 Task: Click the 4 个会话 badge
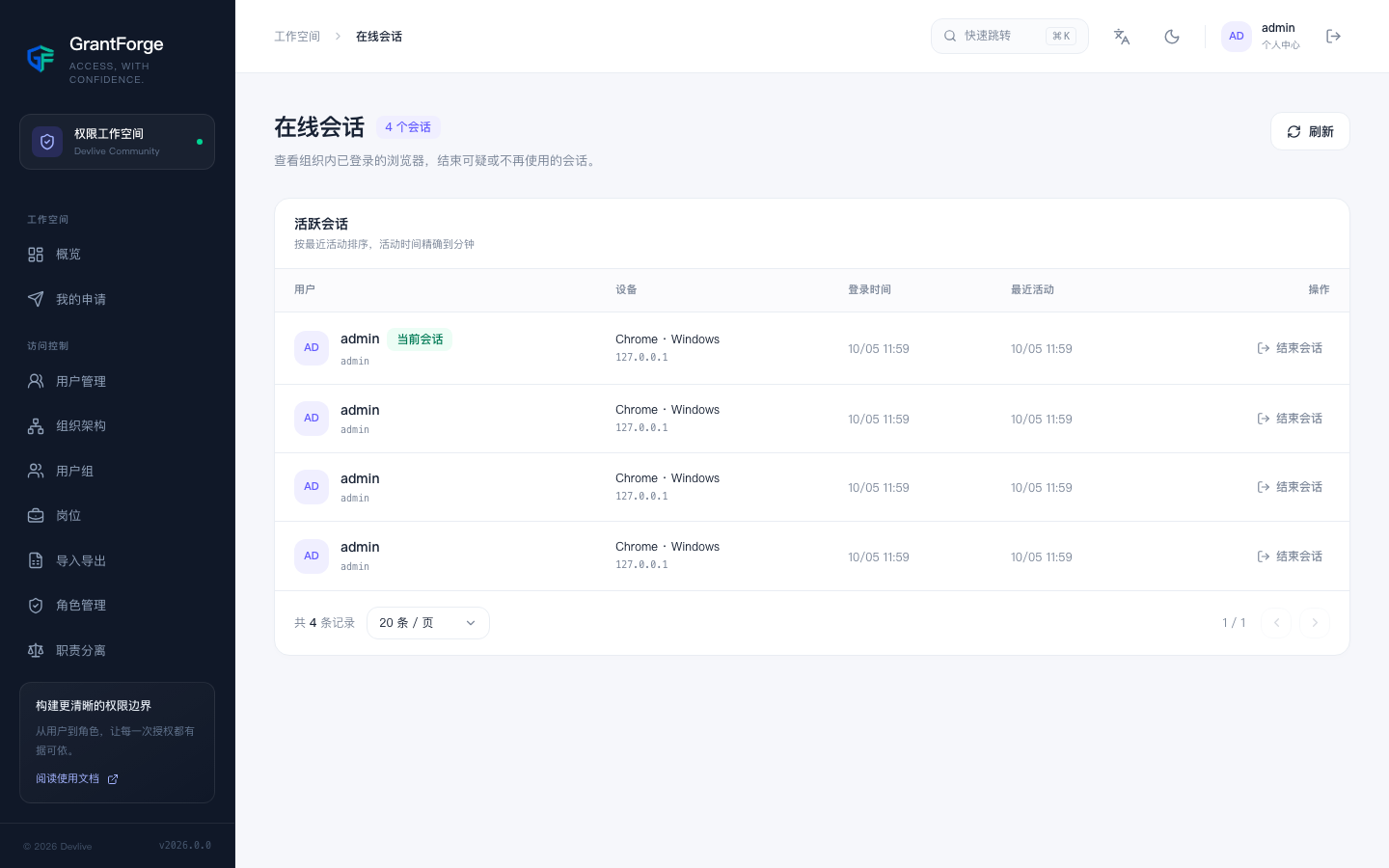[x=408, y=127]
